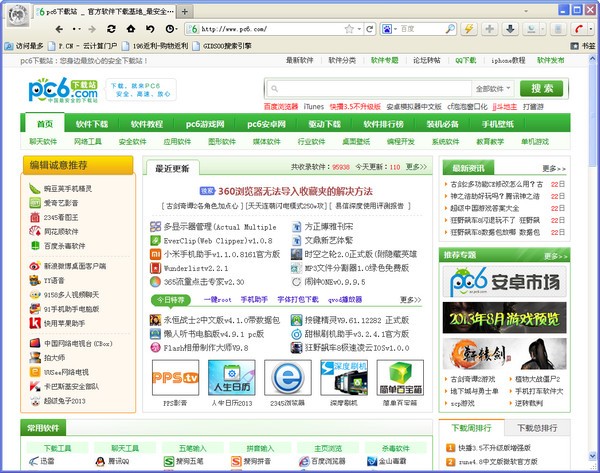600x473 pixels.
Task: Open the 2345浏览器 thumbnail
Action: coord(288,377)
